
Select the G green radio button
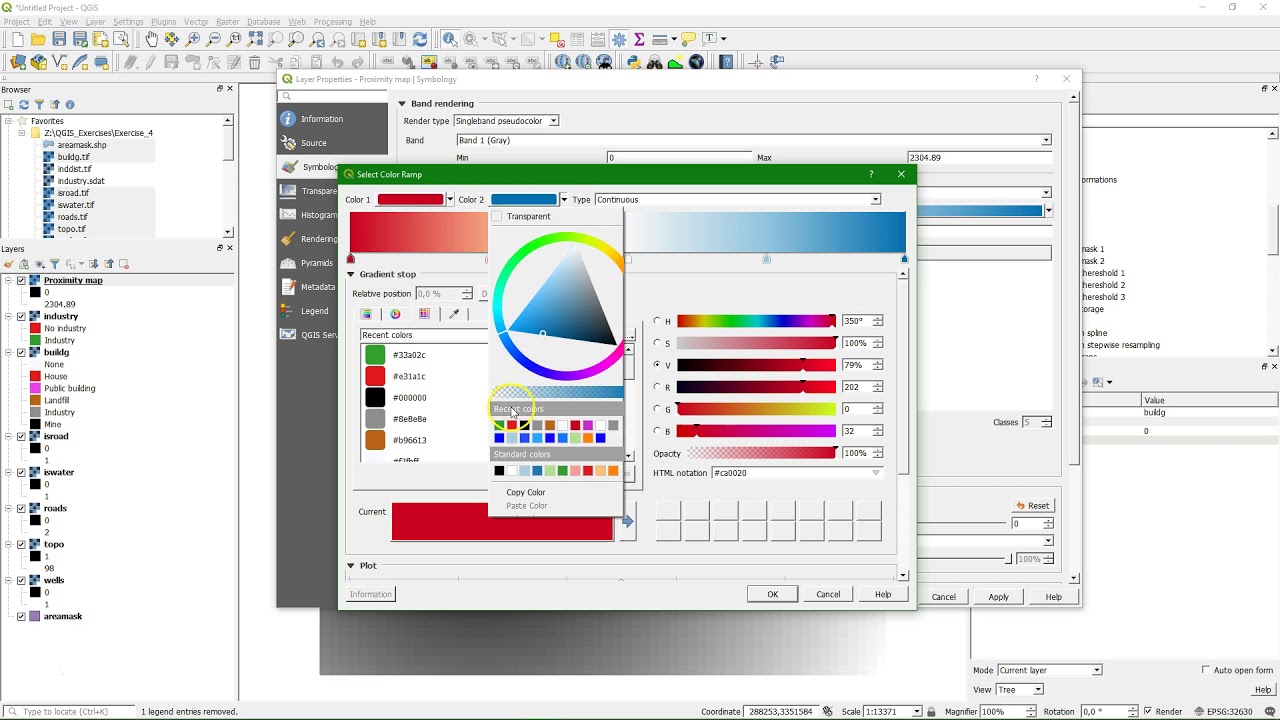pyautogui.click(x=657, y=409)
